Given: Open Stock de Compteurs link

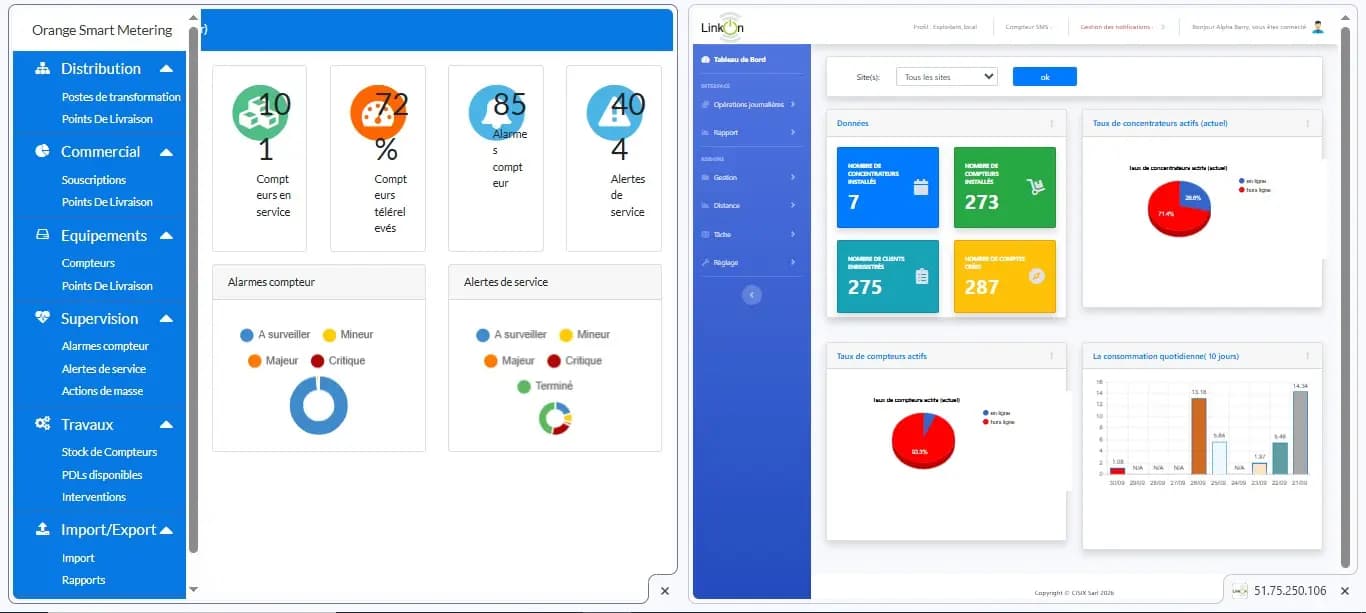Looking at the screenshot, I should (x=109, y=452).
